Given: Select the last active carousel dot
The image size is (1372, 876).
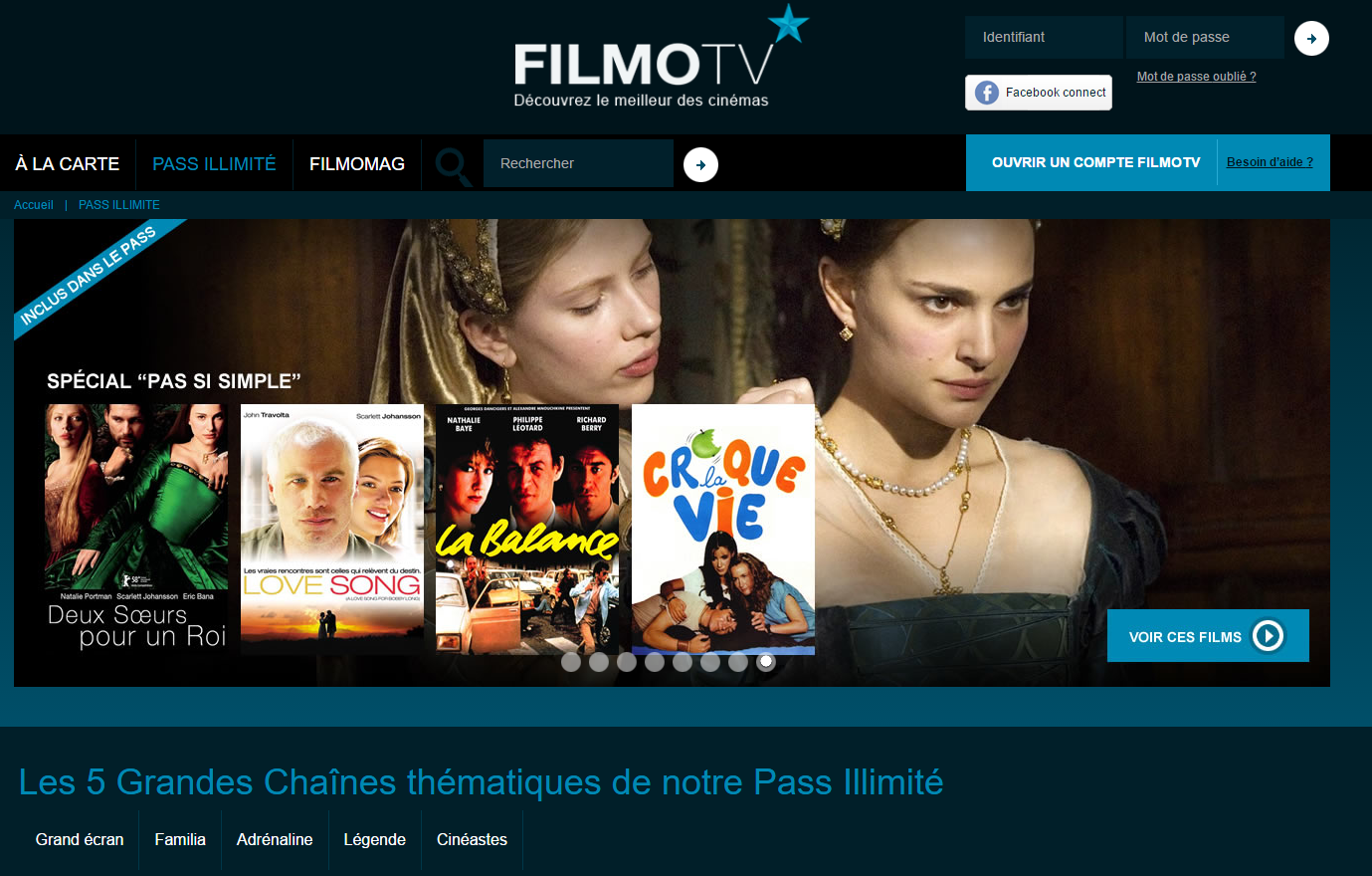Looking at the screenshot, I should point(766,662).
